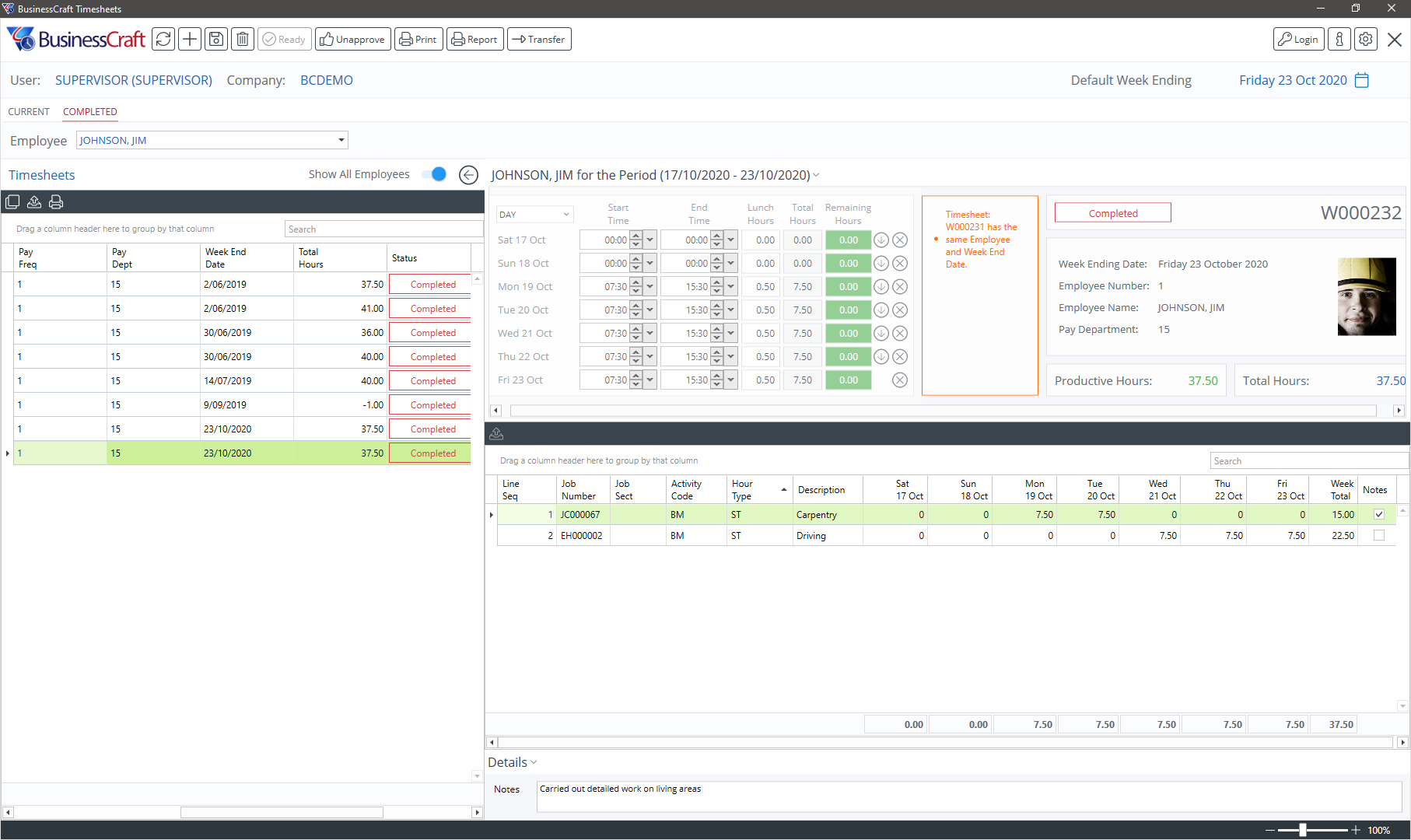Open the DAY view dropdown
Viewport: 1411px width, 840px height.
coord(566,215)
